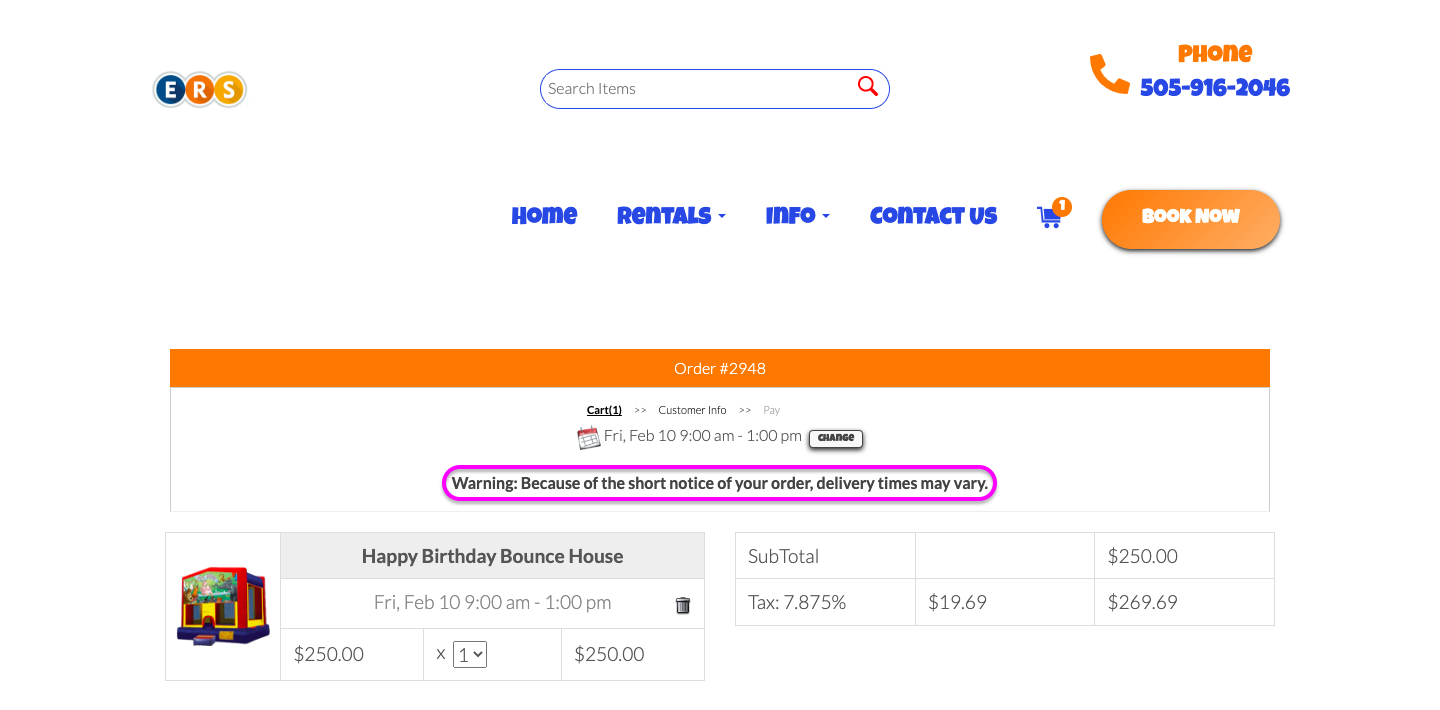Open the shopping cart icon

click(1050, 216)
